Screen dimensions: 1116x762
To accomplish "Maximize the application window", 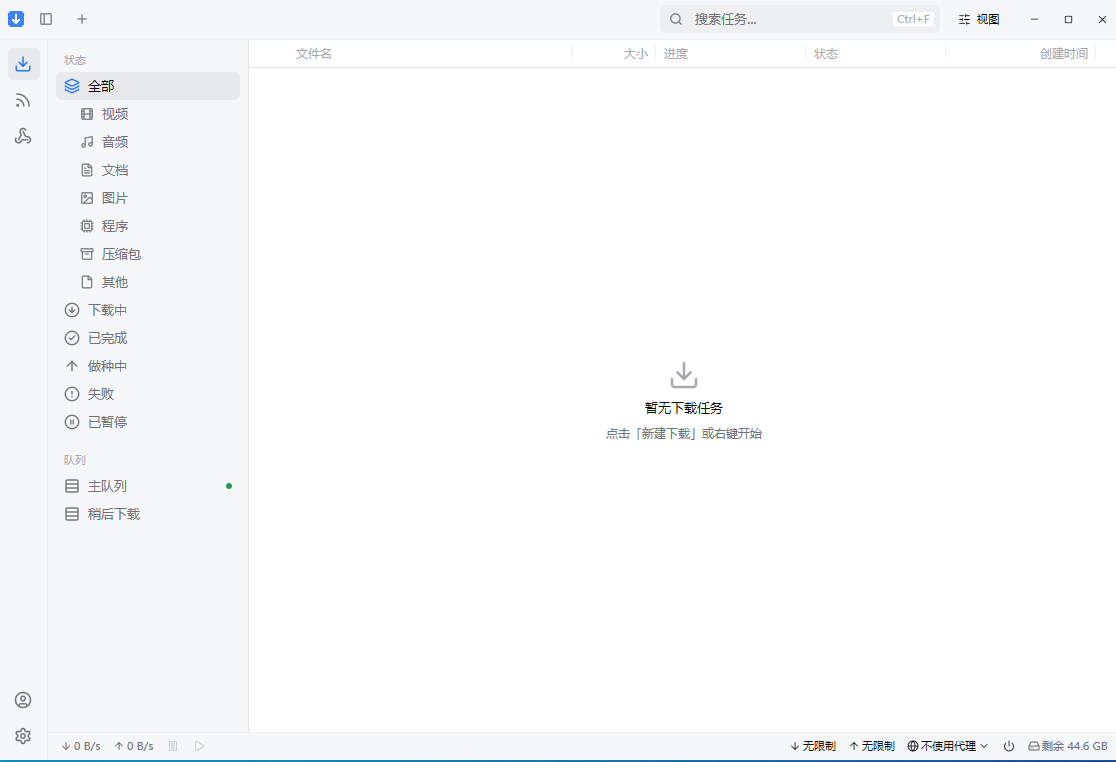I will coord(1068,19).
